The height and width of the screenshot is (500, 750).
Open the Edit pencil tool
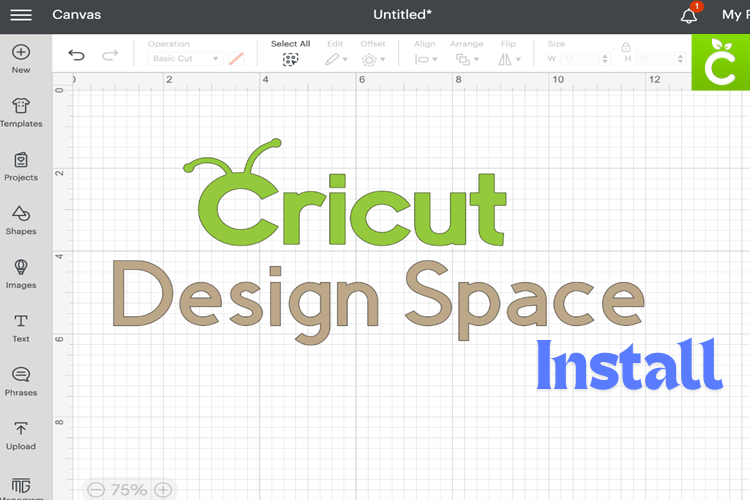[x=332, y=59]
